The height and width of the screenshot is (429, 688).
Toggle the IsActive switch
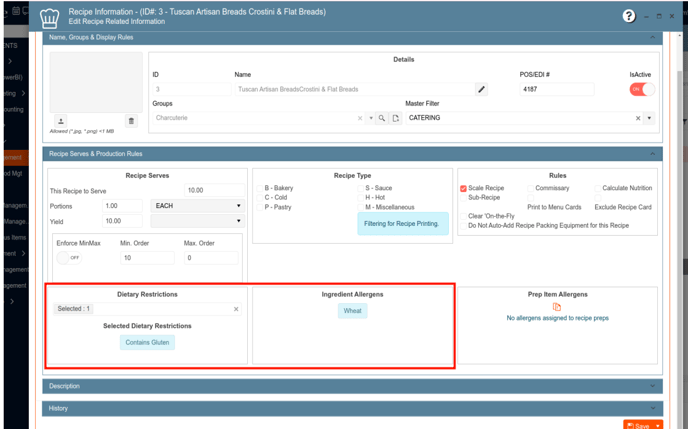642,89
